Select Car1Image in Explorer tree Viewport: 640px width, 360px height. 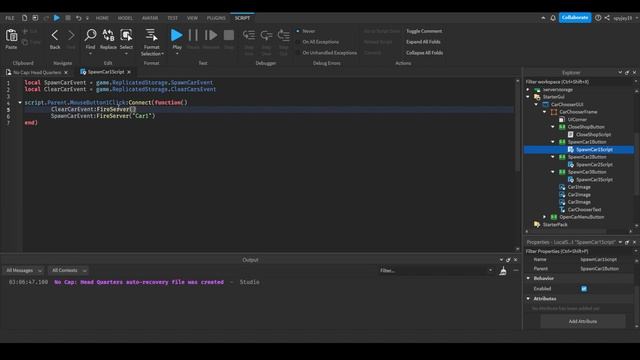(579, 187)
